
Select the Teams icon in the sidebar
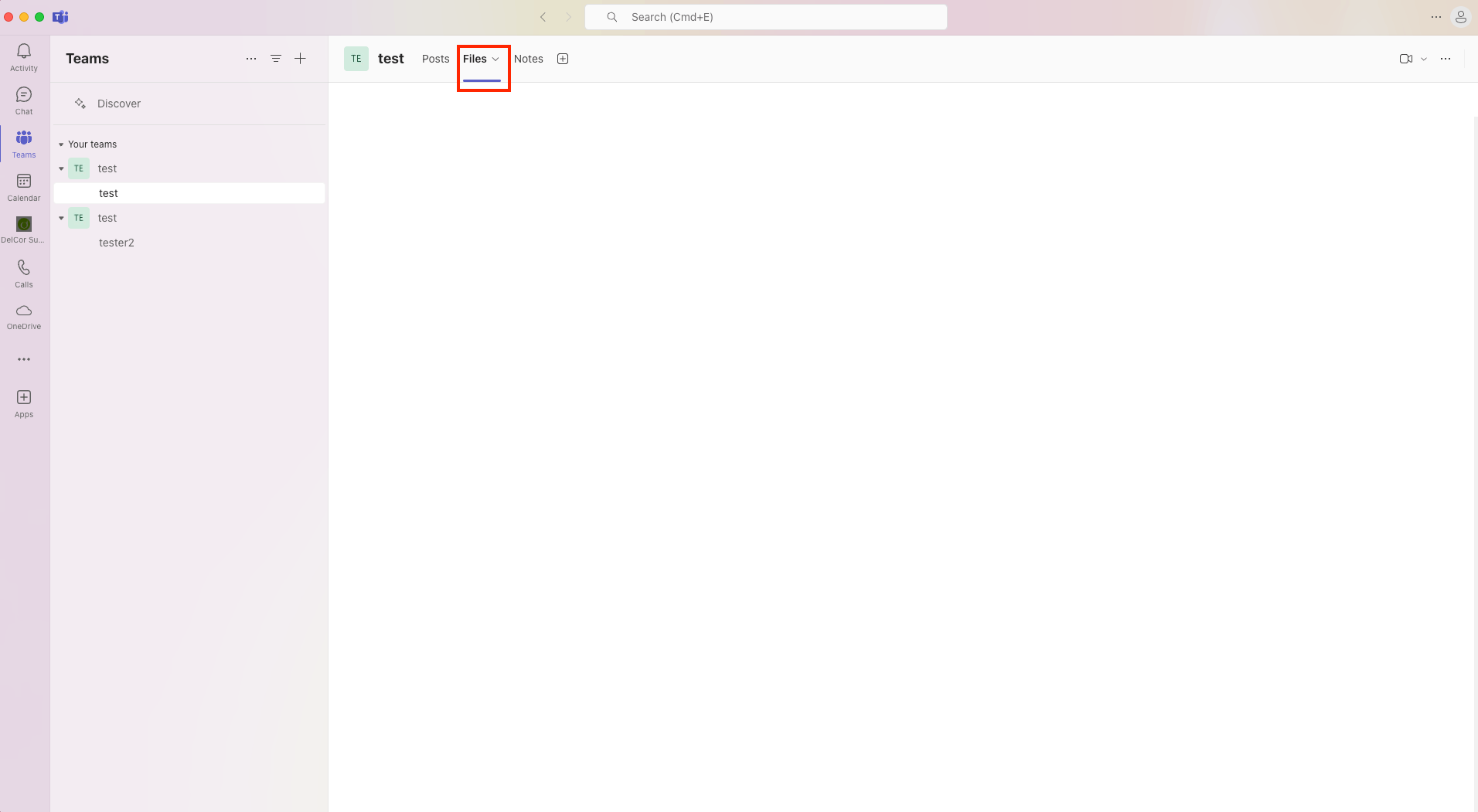24,144
